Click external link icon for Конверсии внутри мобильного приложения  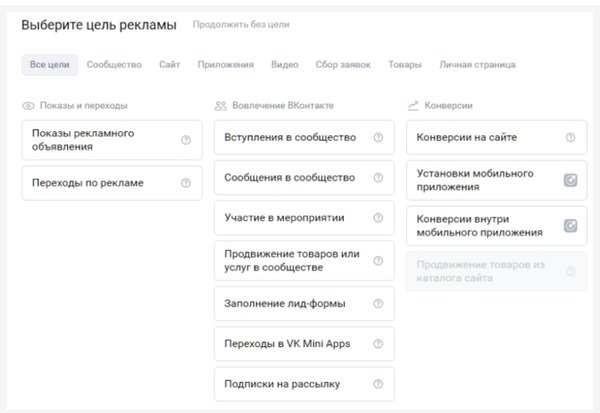pyautogui.click(x=570, y=225)
